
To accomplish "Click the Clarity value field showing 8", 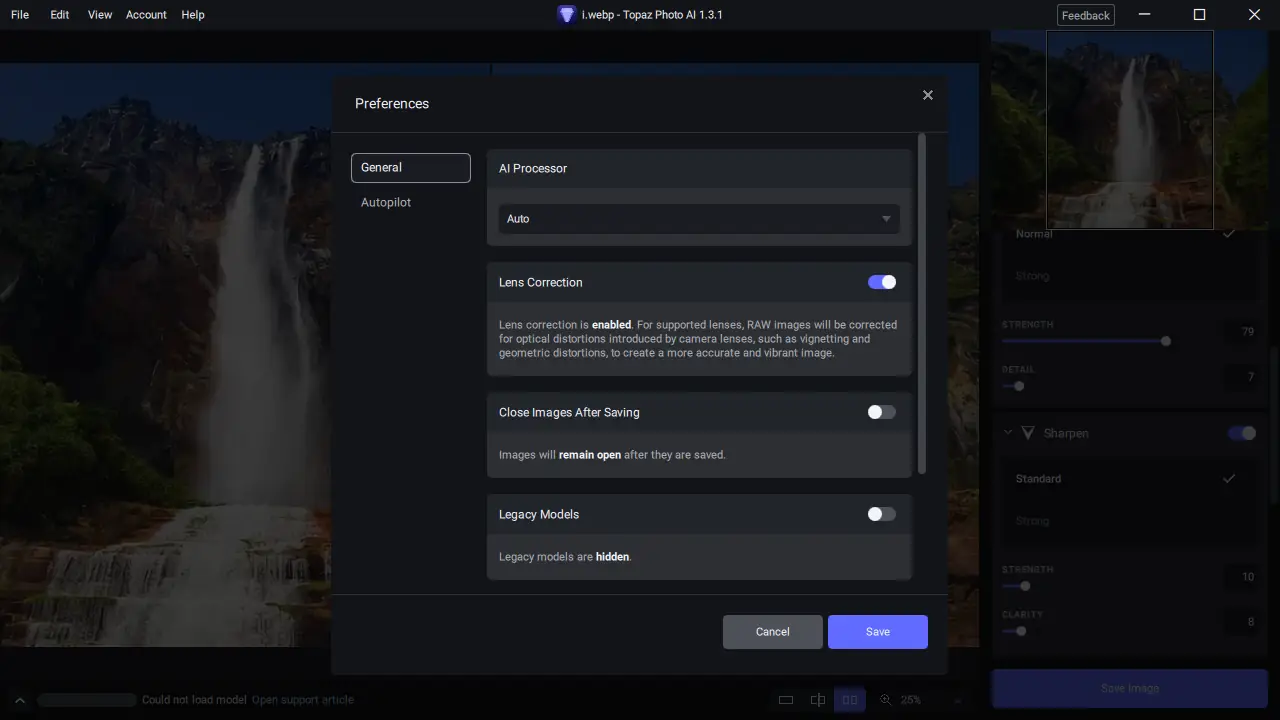I will click(1241, 622).
